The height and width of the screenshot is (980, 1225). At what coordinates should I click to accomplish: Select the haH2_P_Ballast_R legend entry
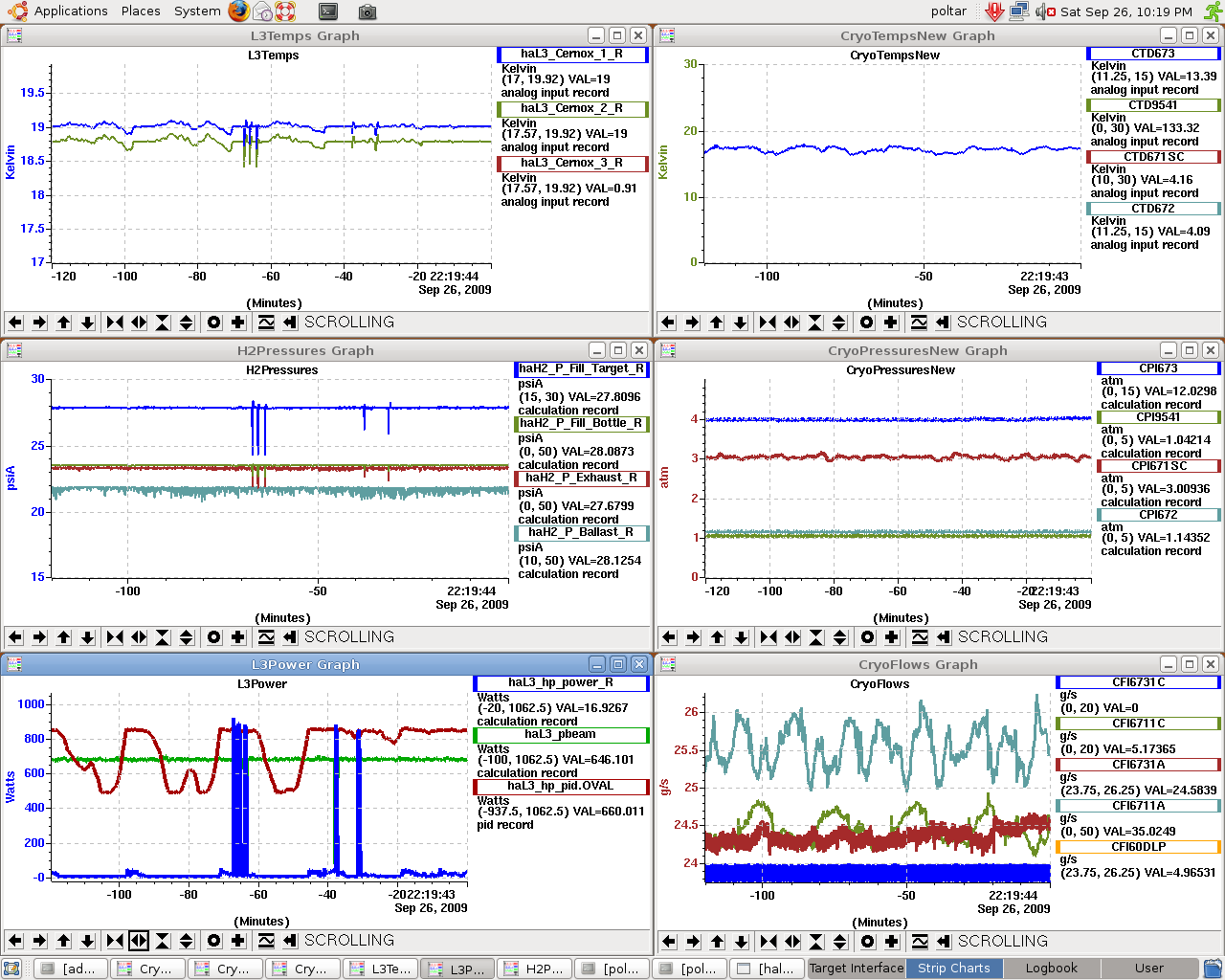[582, 532]
